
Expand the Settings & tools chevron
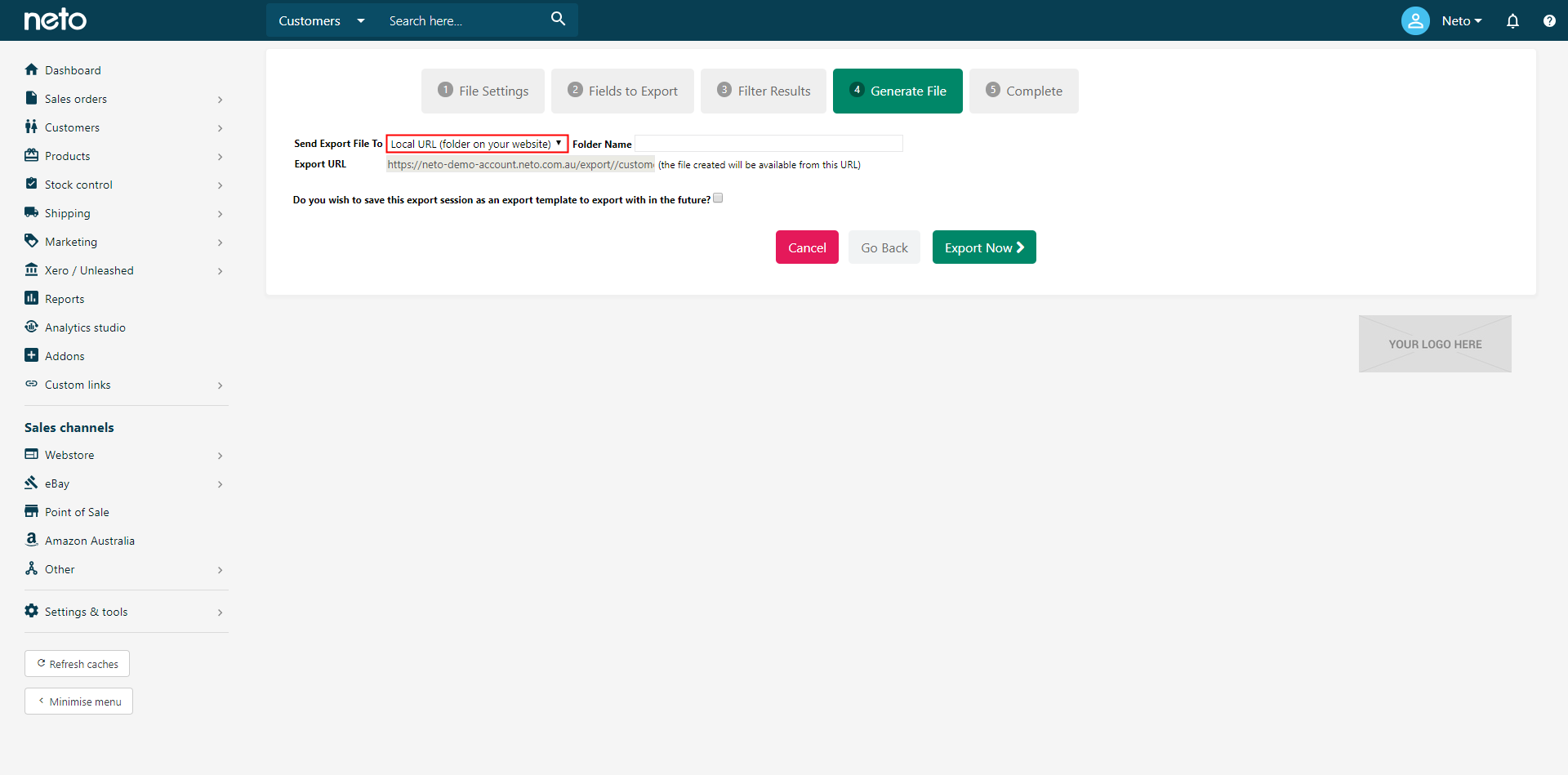[x=220, y=612]
